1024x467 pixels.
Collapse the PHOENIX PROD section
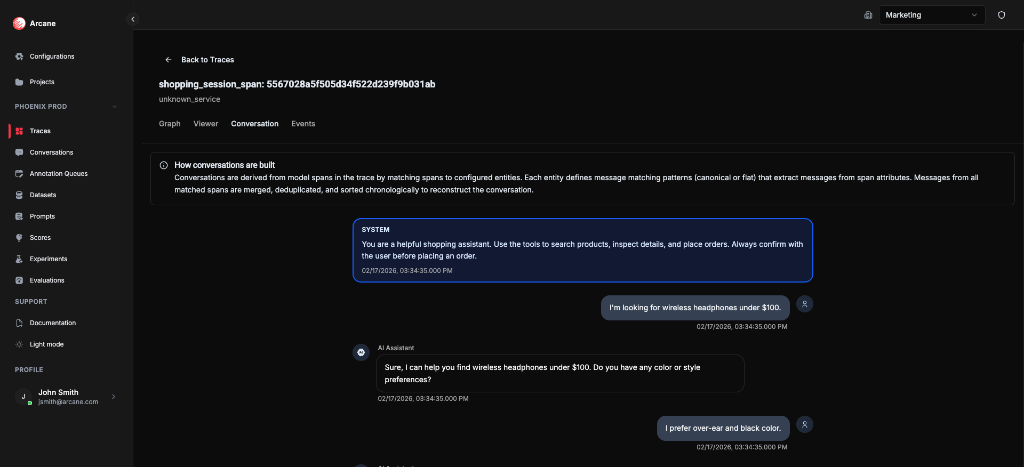click(114, 106)
